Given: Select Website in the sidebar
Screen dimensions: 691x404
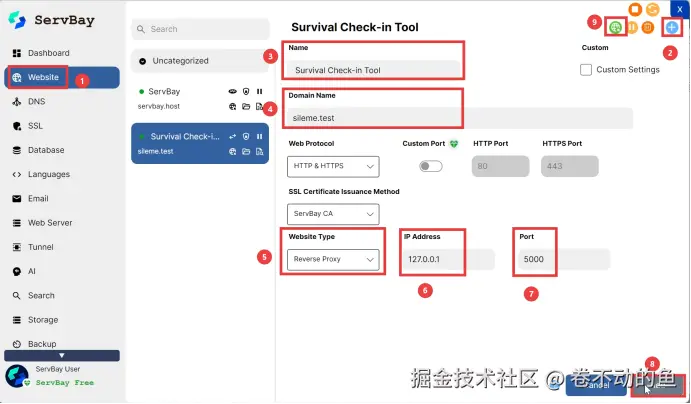Looking at the screenshot, I should pos(62,78).
